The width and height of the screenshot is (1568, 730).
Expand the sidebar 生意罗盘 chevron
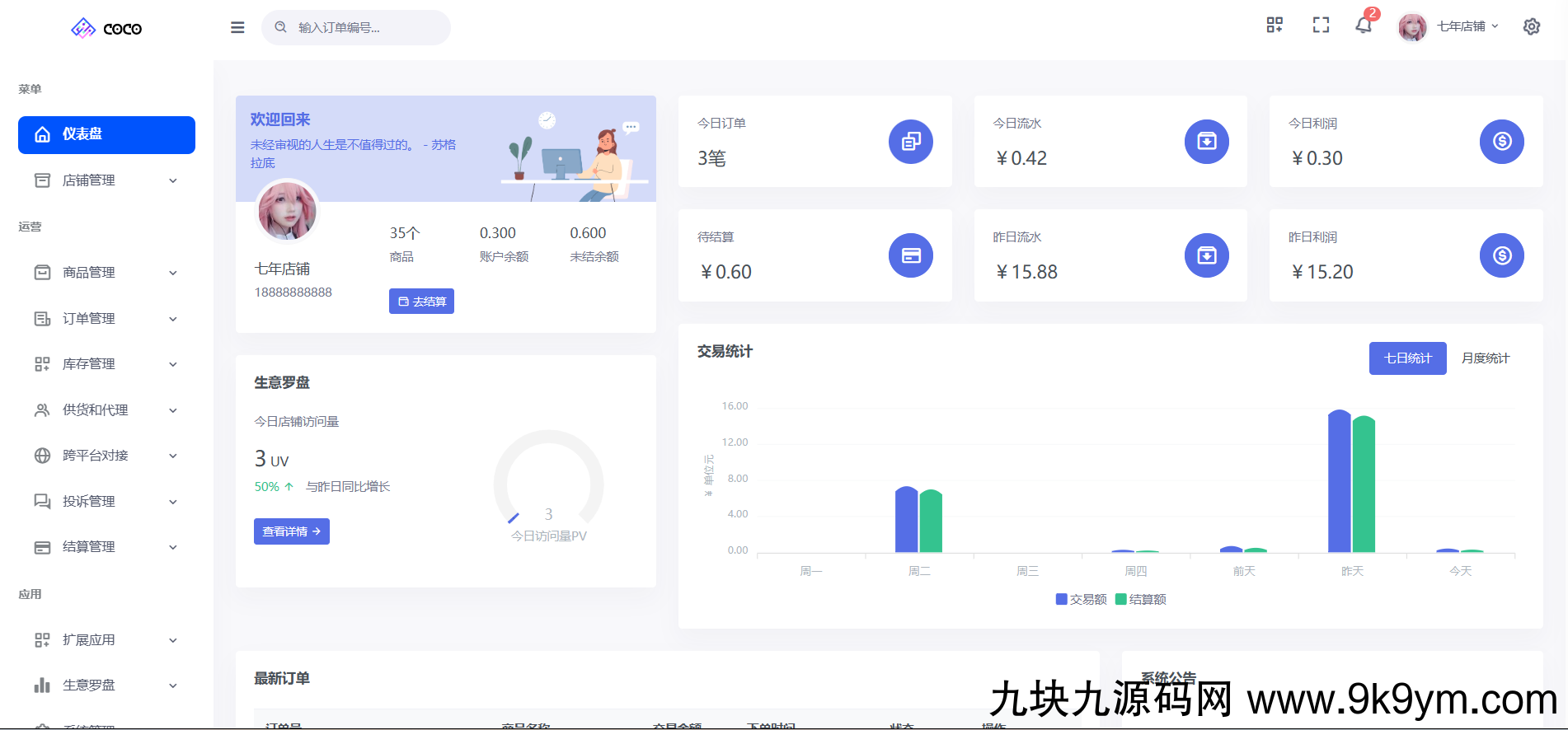(x=173, y=686)
